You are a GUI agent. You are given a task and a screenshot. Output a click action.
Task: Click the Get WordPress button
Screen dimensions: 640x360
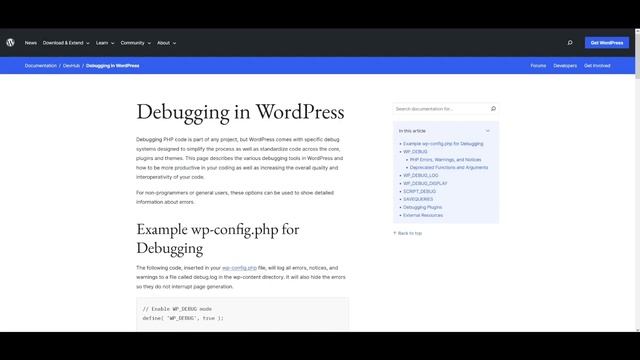[x=607, y=42]
